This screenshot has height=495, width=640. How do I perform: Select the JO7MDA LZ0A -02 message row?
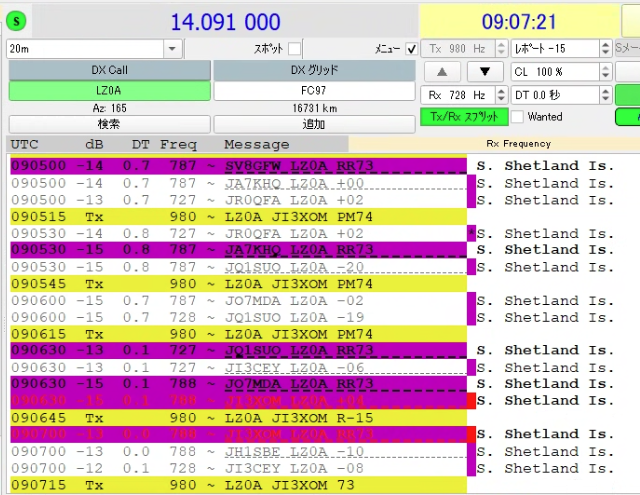pyautogui.click(x=238, y=300)
